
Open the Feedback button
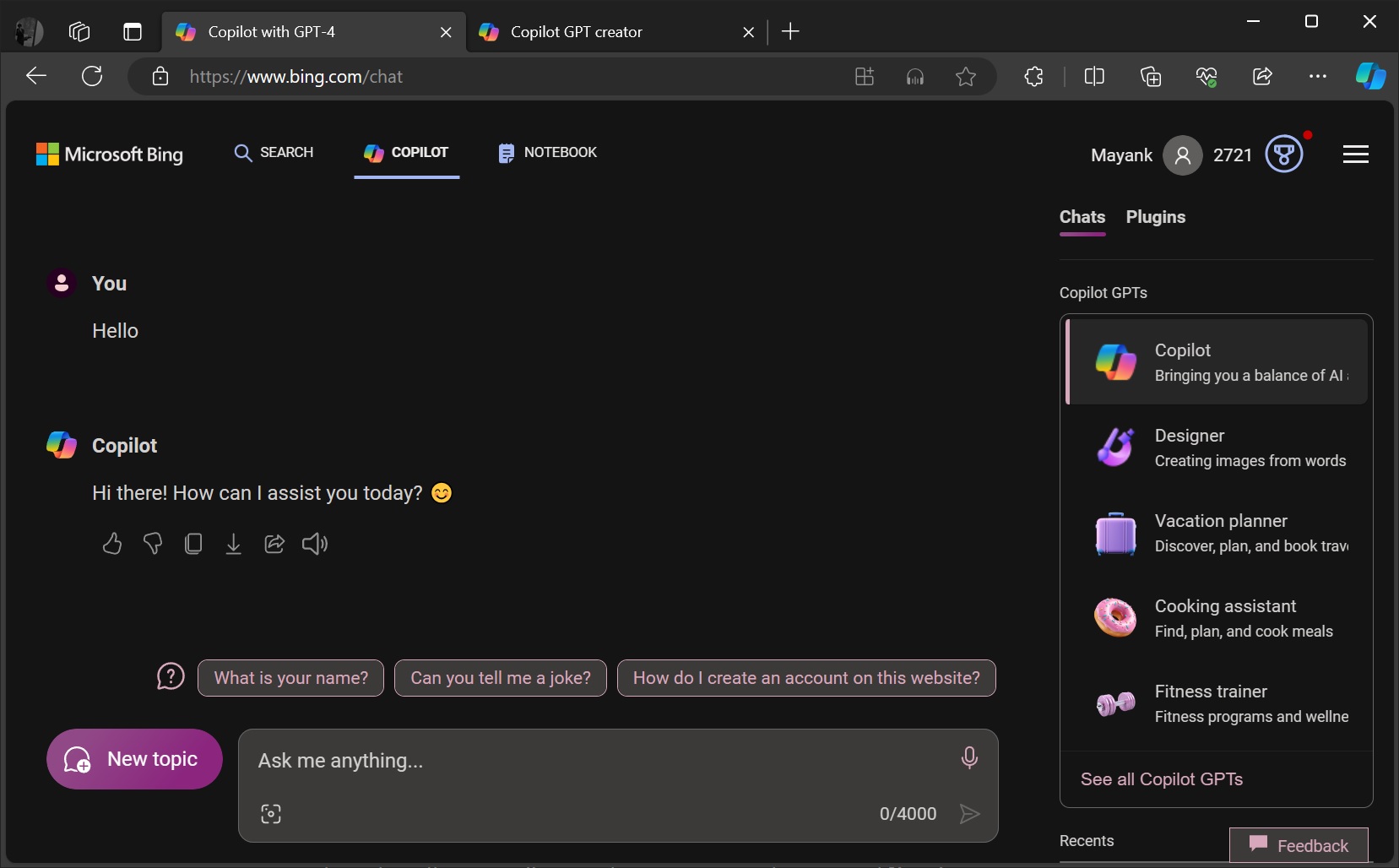(1299, 845)
